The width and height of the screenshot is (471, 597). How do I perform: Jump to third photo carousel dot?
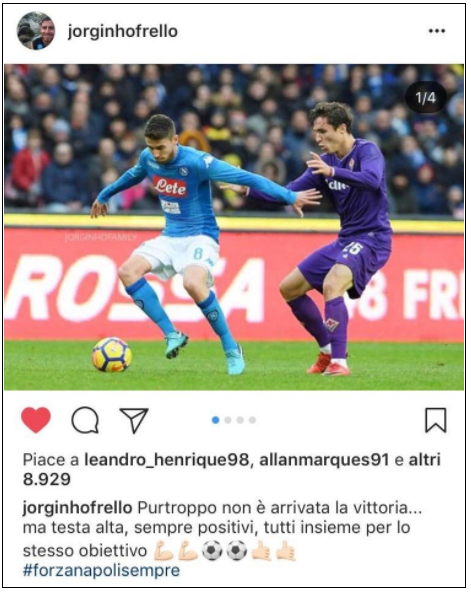click(240, 420)
